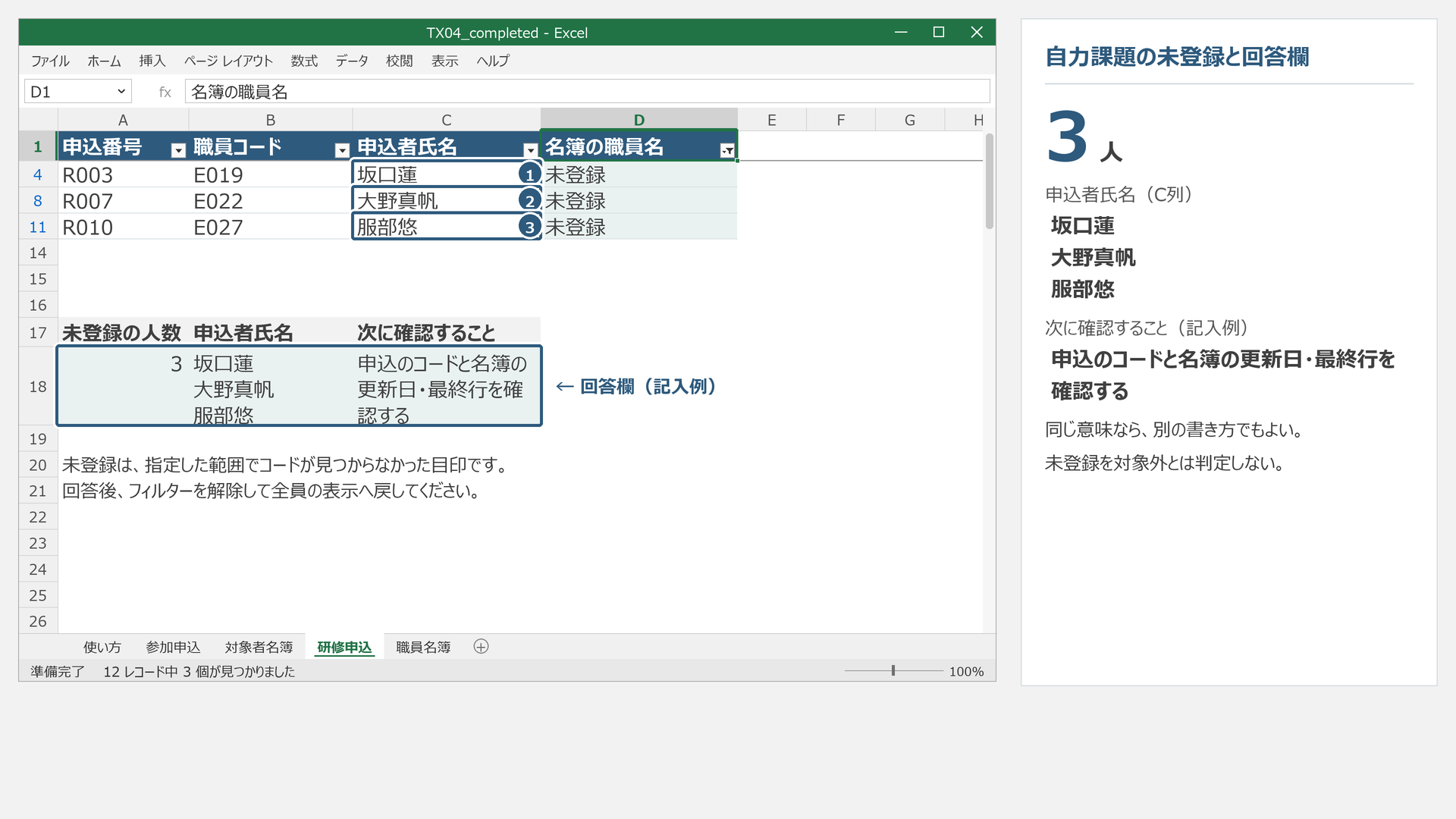The width and height of the screenshot is (1456, 819).
Task: Select cell with name 服部悠 in row 11
Action: [447, 227]
